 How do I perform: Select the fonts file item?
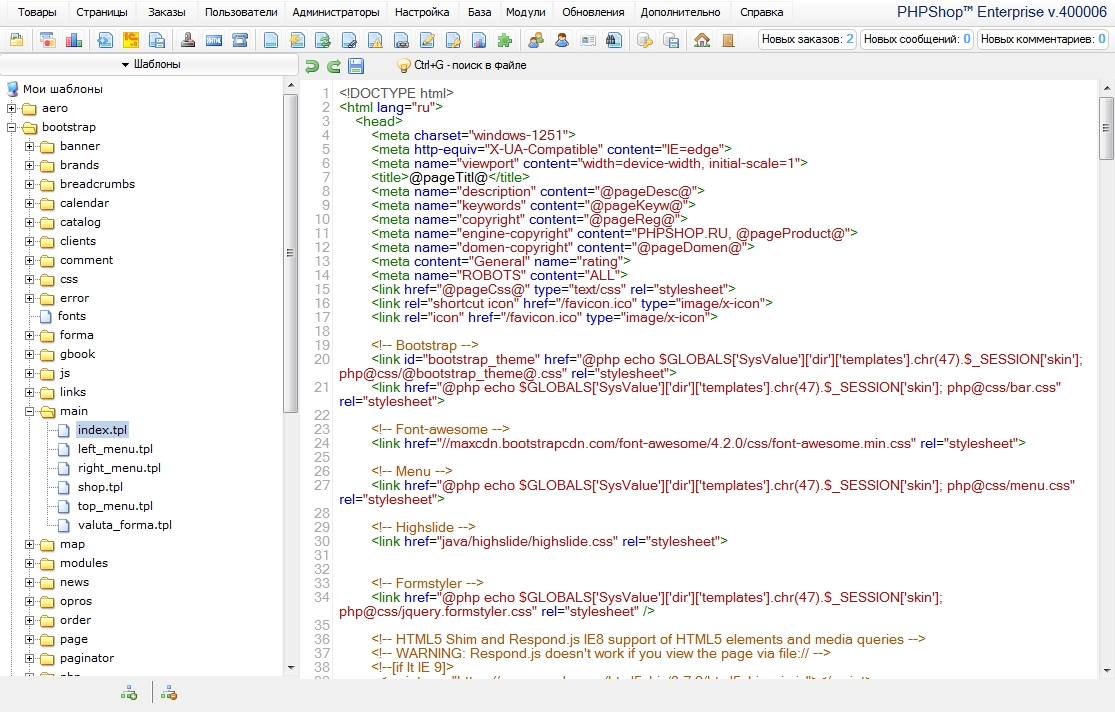72,316
